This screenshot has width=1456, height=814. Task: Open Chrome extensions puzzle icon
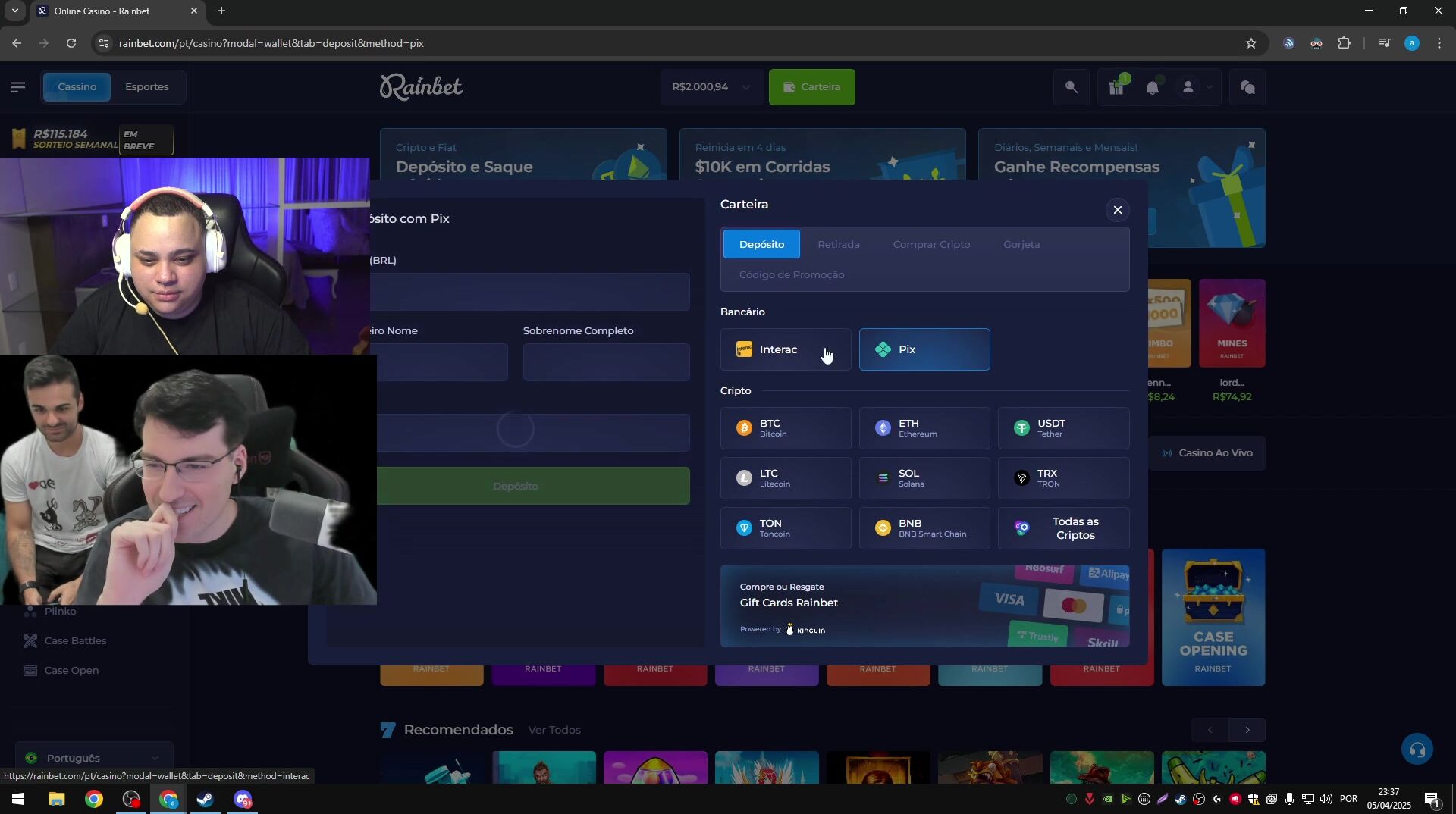[x=1345, y=43]
